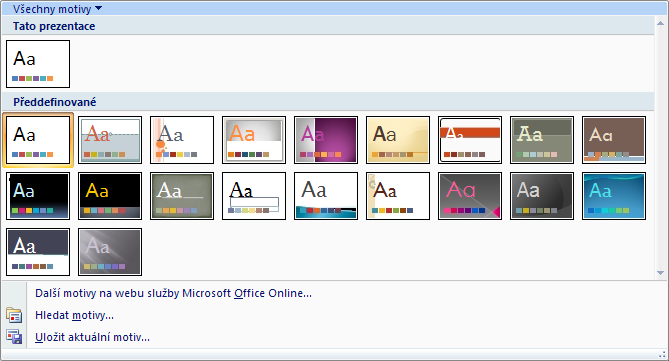
Task: Choose the olive green gray theme
Action: click(542, 140)
